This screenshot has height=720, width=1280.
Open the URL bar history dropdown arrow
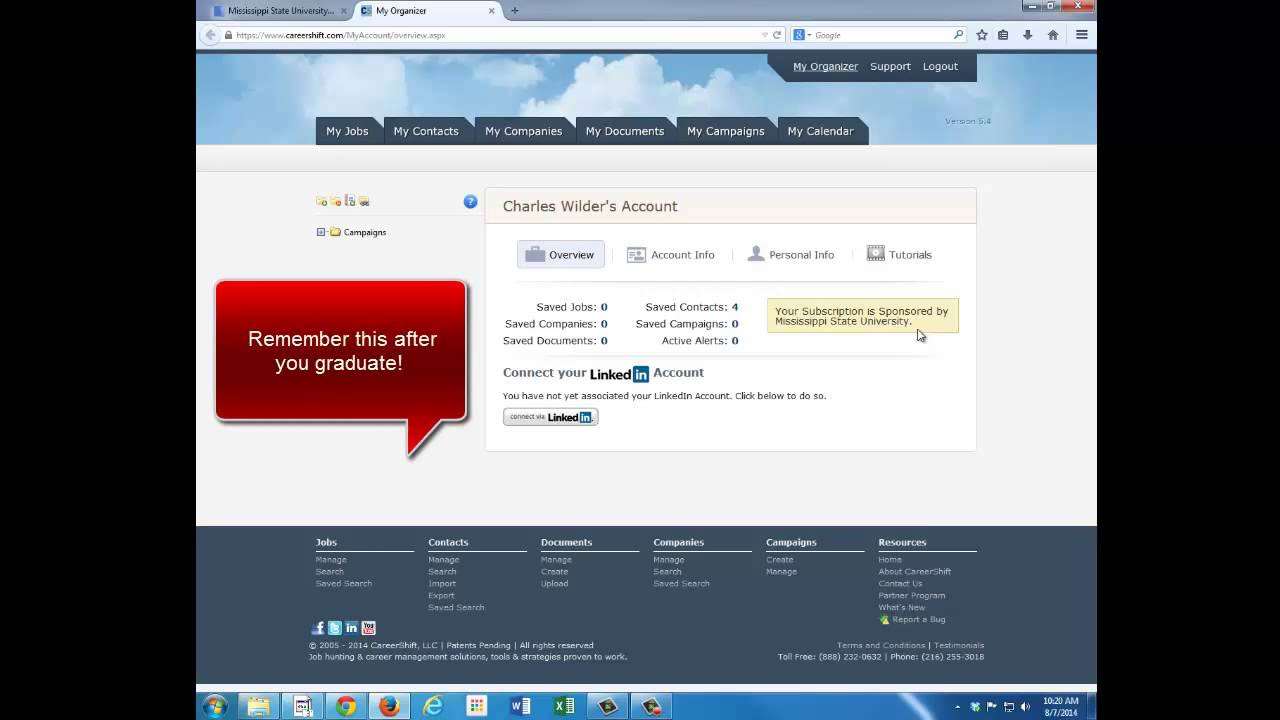click(x=765, y=35)
